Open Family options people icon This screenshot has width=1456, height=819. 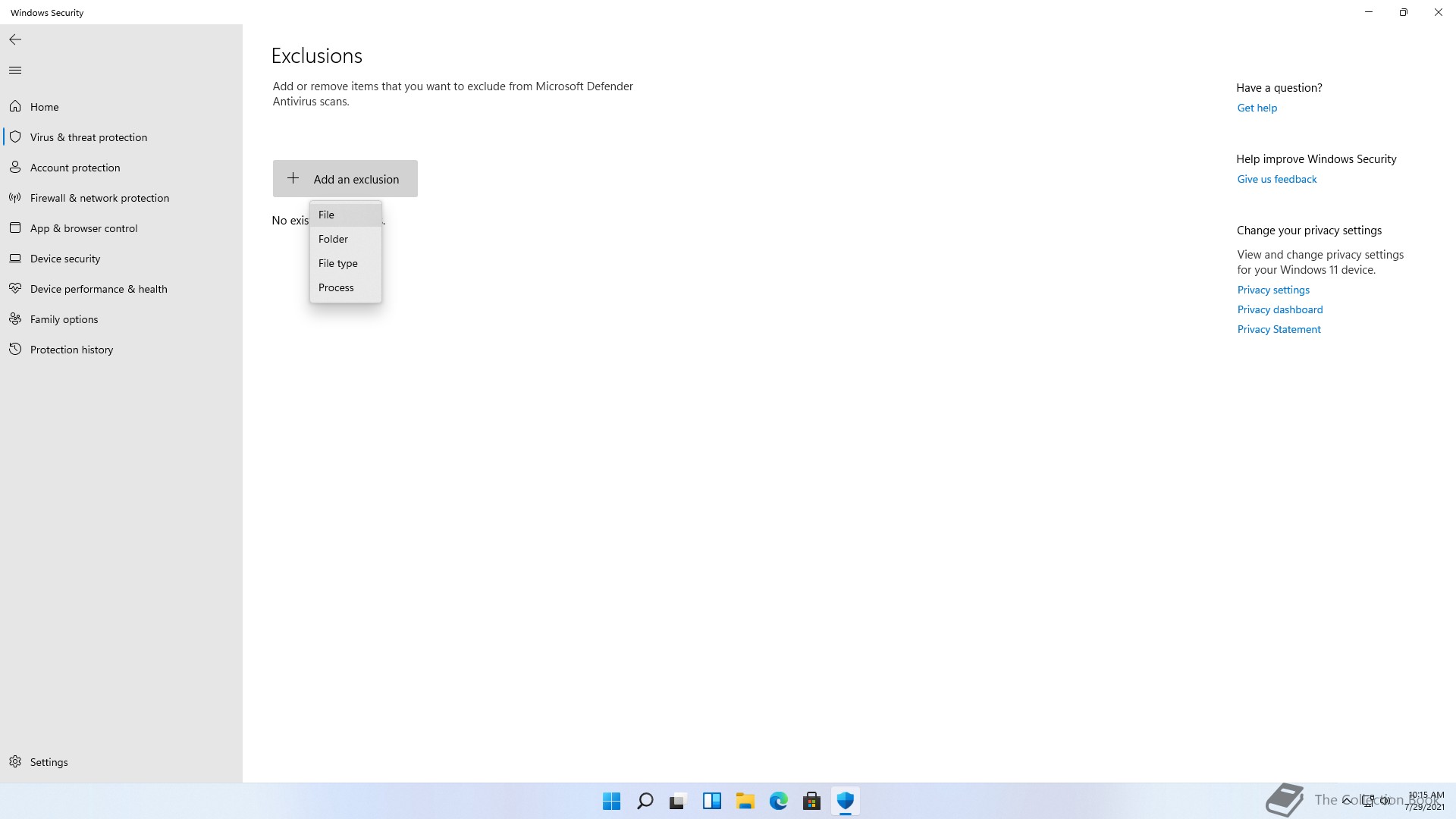15,319
